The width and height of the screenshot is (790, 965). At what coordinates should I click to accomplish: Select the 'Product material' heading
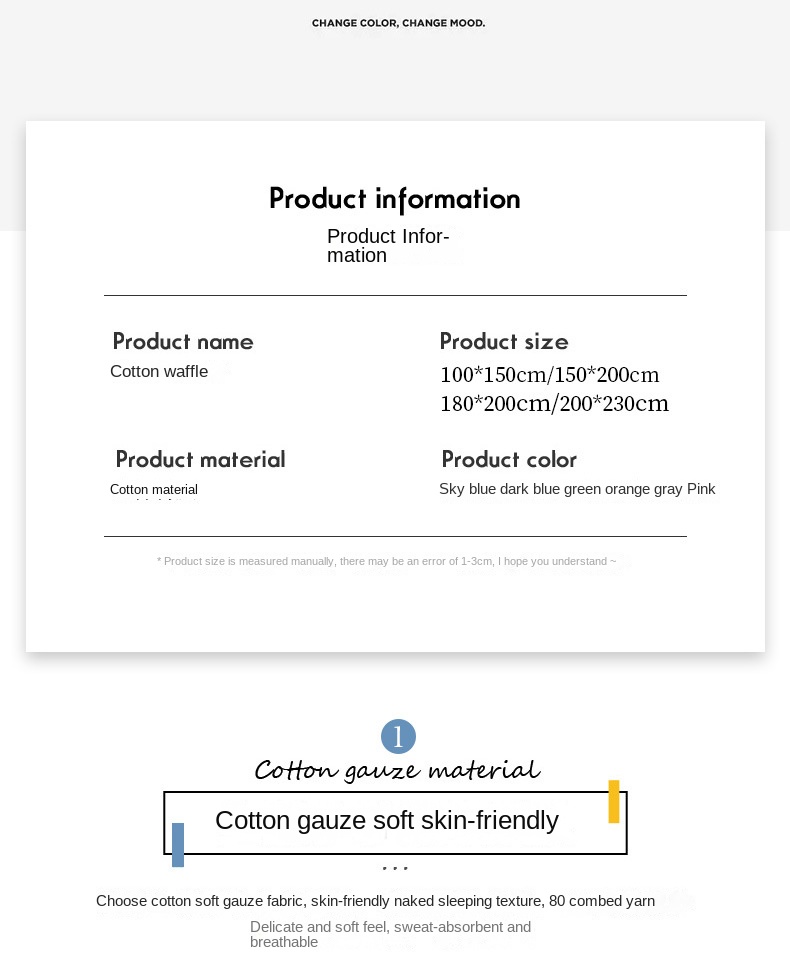(x=201, y=459)
